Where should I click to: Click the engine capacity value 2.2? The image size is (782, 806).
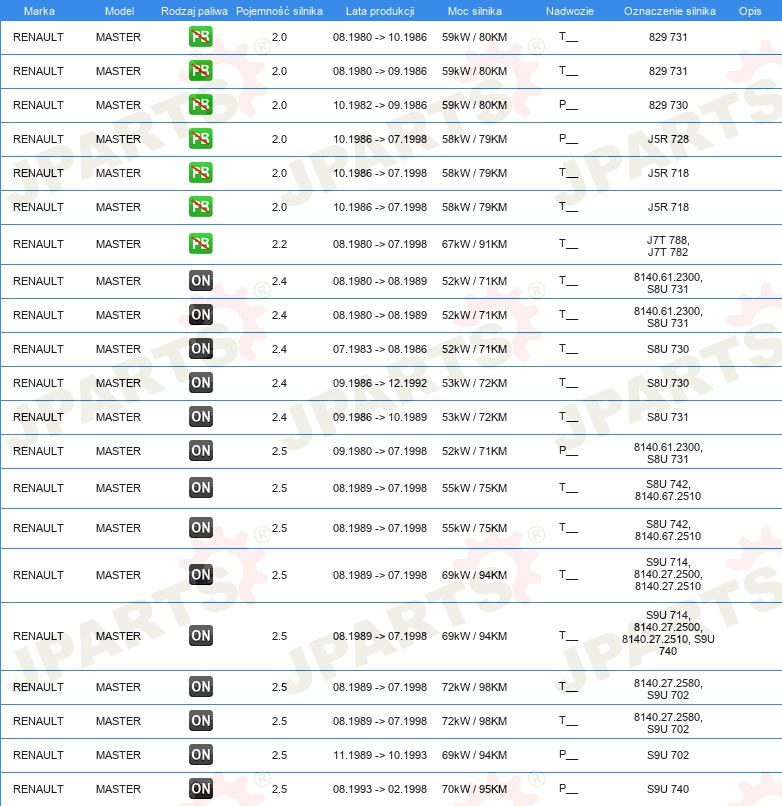(279, 244)
